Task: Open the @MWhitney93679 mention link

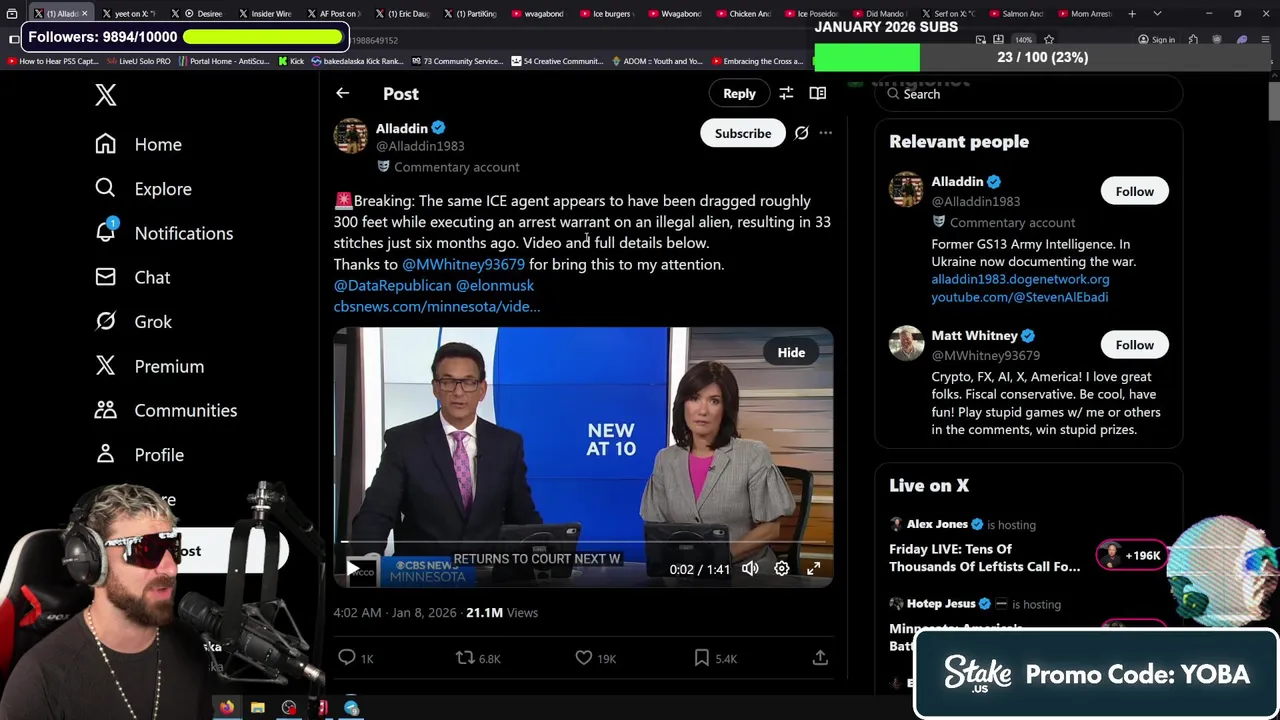Action: click(463, 264)
